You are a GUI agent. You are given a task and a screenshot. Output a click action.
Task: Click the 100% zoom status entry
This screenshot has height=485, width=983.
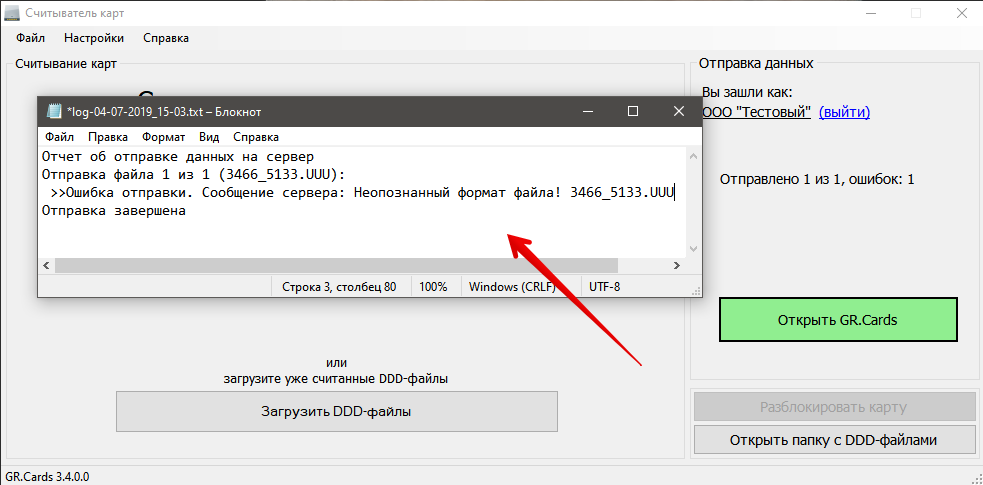pyautogui.click(x=433, y=287)
